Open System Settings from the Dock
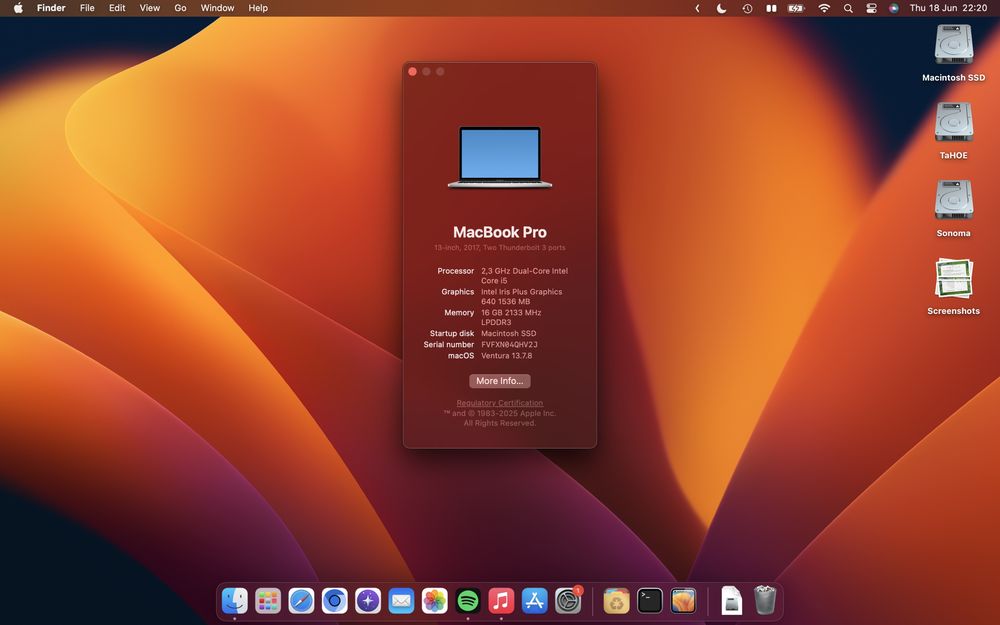 (x=568, y=601)
